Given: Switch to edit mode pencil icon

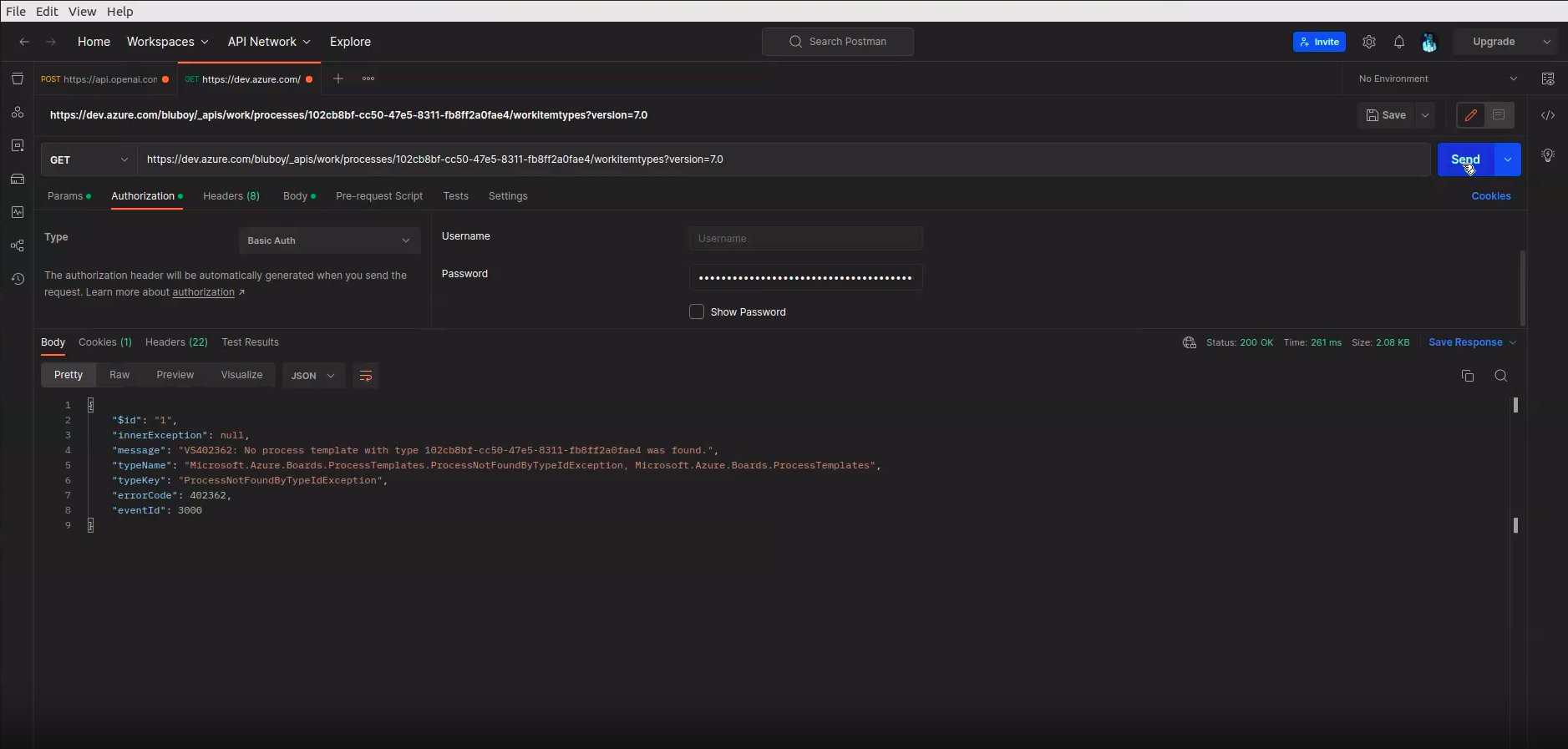Looking at the screenshot, I should [1471, 115].
